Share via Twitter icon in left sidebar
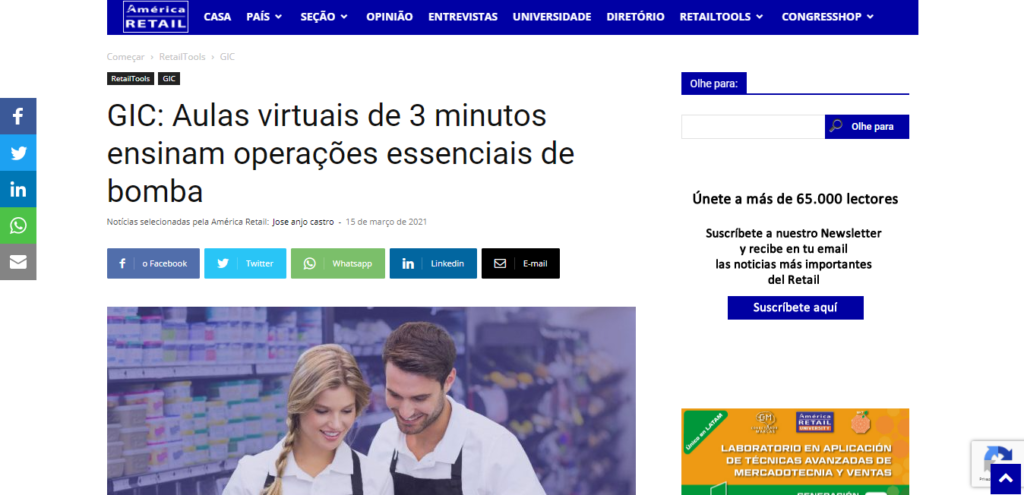The height and width of the screenshot is (495, 1024). point(18,153)
